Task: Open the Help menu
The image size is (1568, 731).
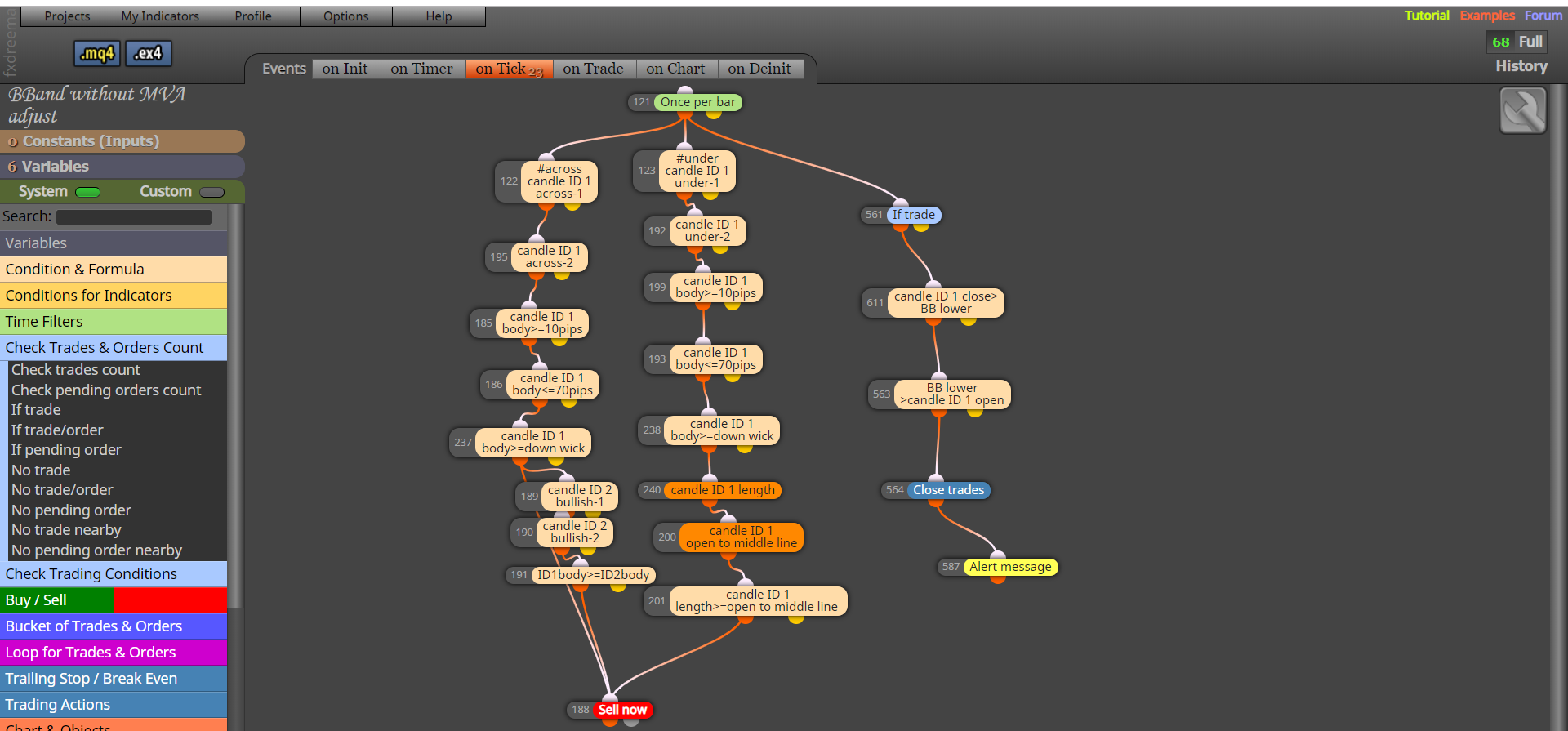Action: click(439, 16)
